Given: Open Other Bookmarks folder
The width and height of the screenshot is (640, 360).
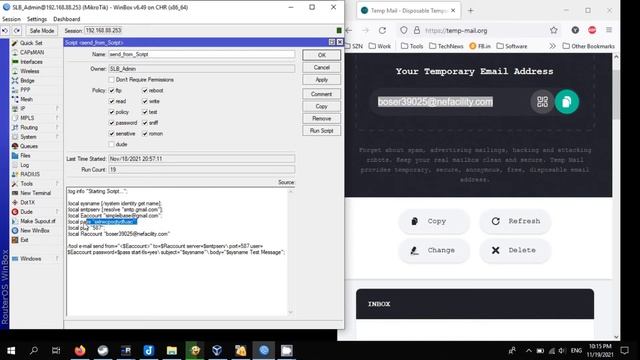Looking at the screenshot, I should pyautogui.click(x=588, y=46).
